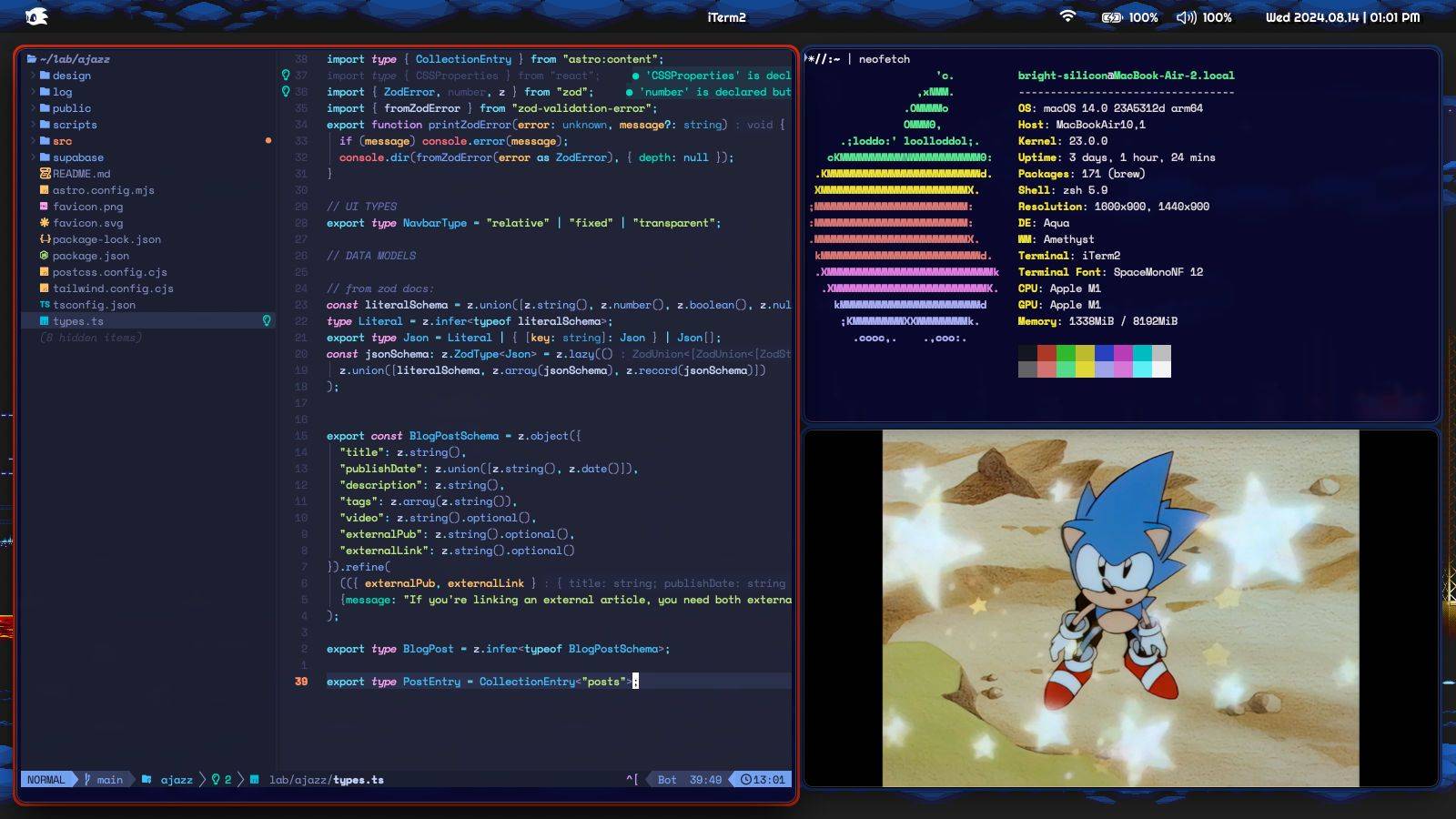The width and height of the screenshot is (1456, 819).
Task: Click the BlogPostSchema identifier on line 15
Action: [454, 436]
